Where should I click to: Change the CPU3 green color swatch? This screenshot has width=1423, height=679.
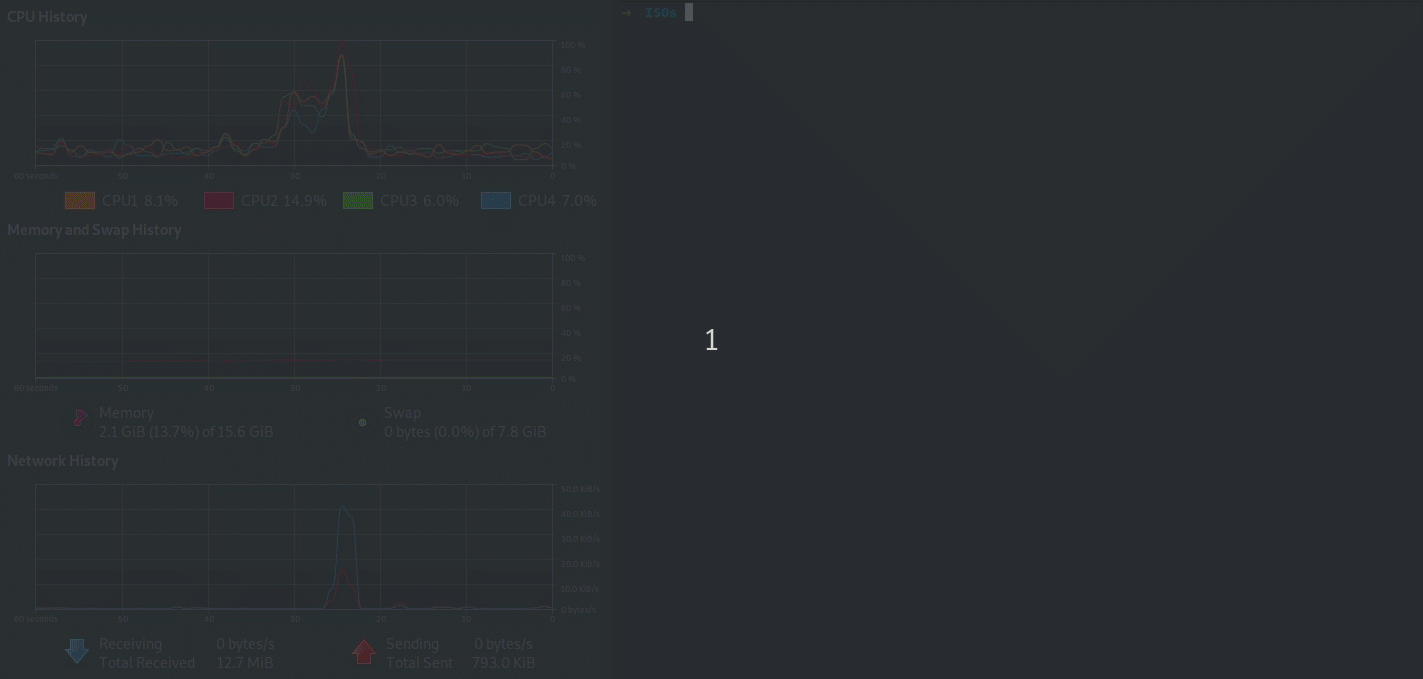(x=357, y=201)
